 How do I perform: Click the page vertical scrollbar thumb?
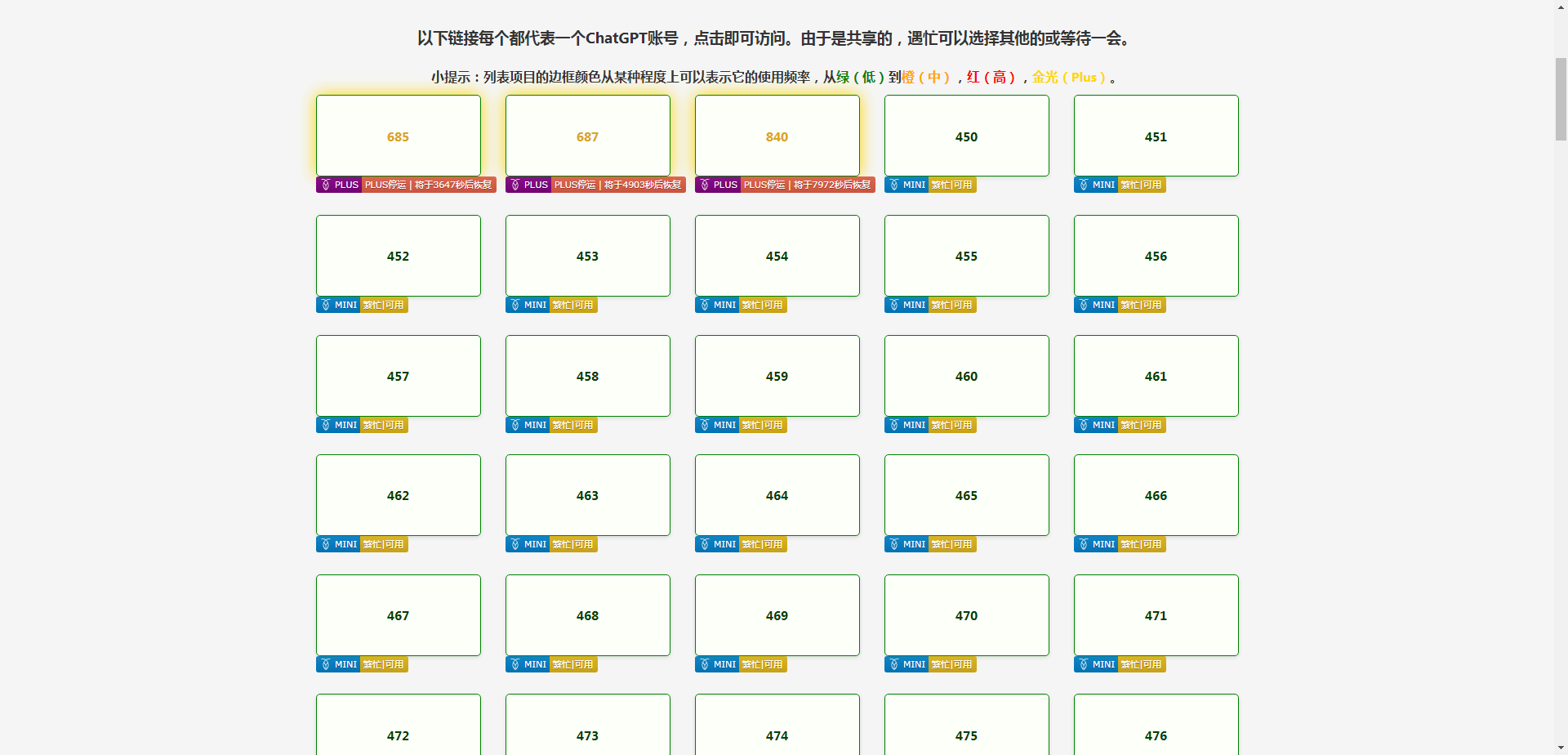click(1561, 100)
